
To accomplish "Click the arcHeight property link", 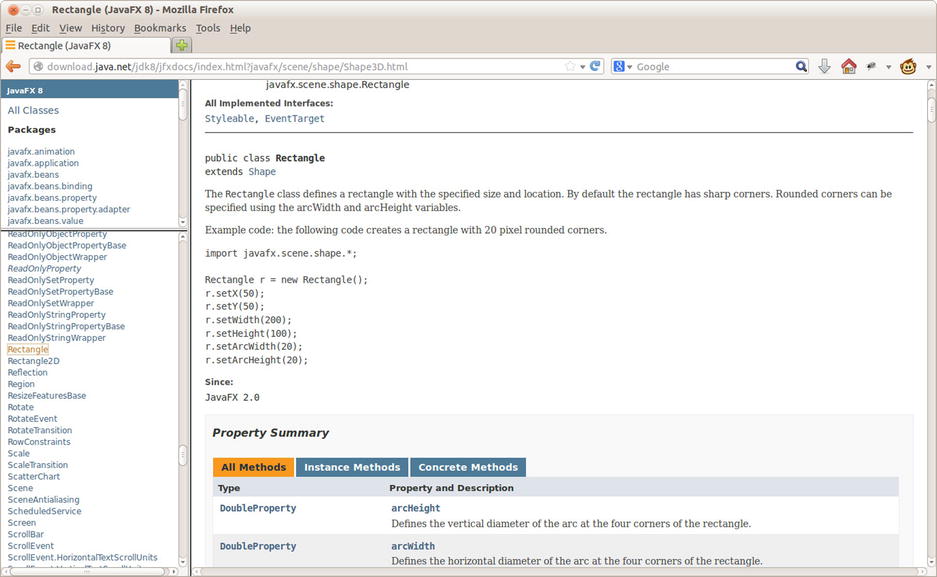I will pos(415,508).
